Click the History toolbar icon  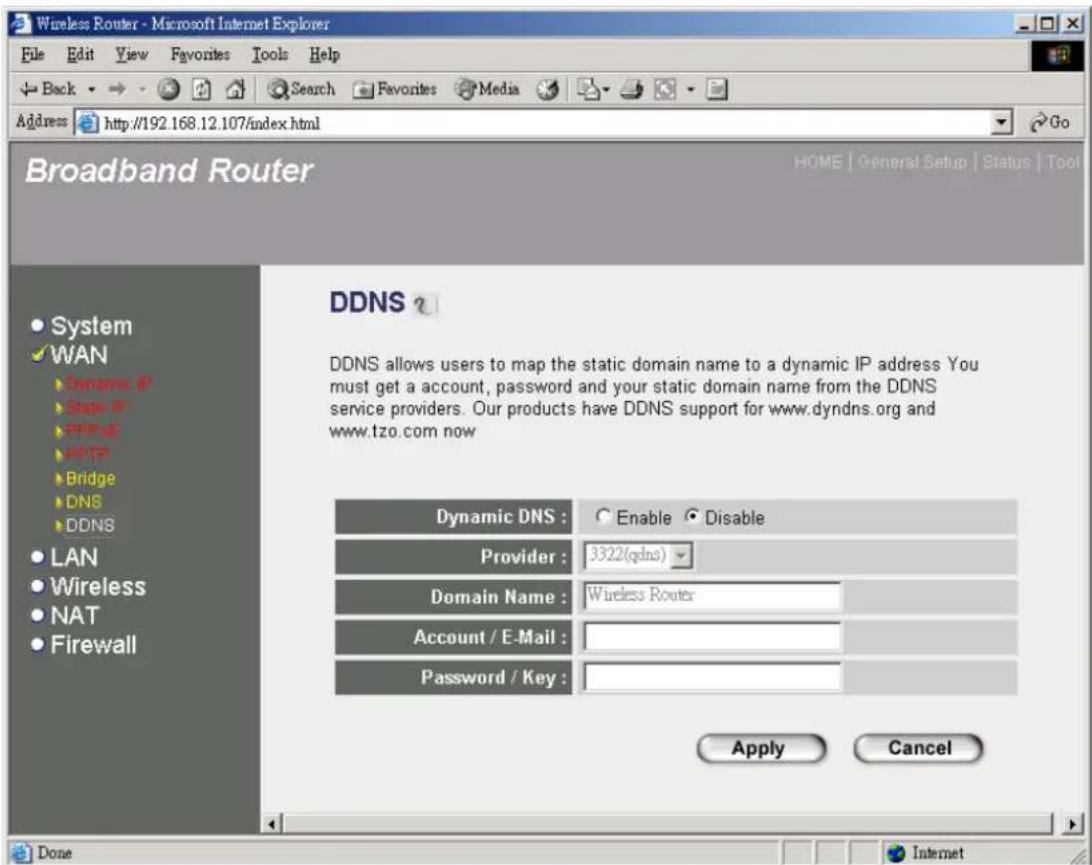[547, 89]
